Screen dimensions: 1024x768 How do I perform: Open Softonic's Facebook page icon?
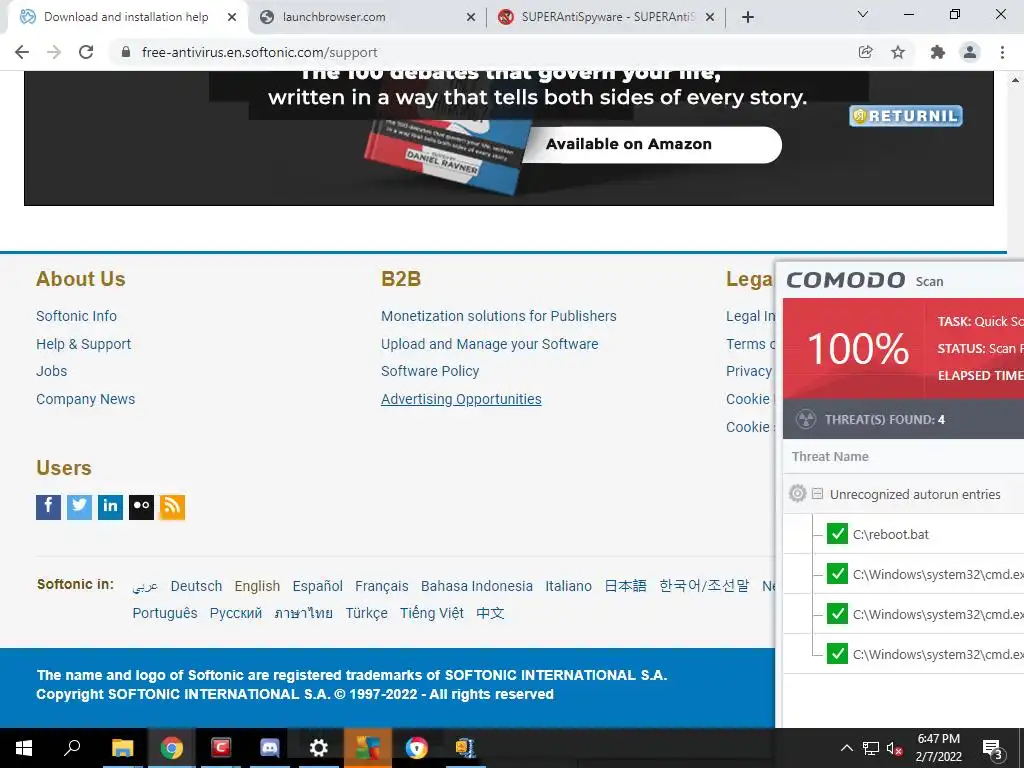tap(48, 507)
